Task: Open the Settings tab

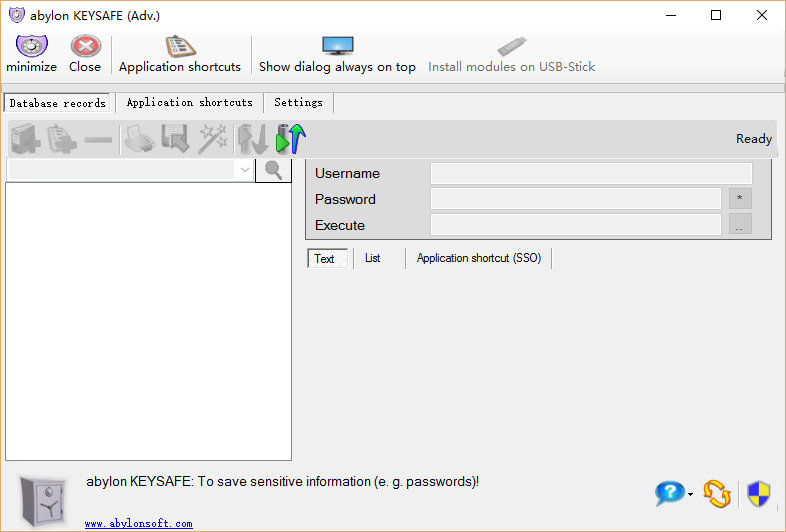Action: pyautogui.click(x=298, y=102)
